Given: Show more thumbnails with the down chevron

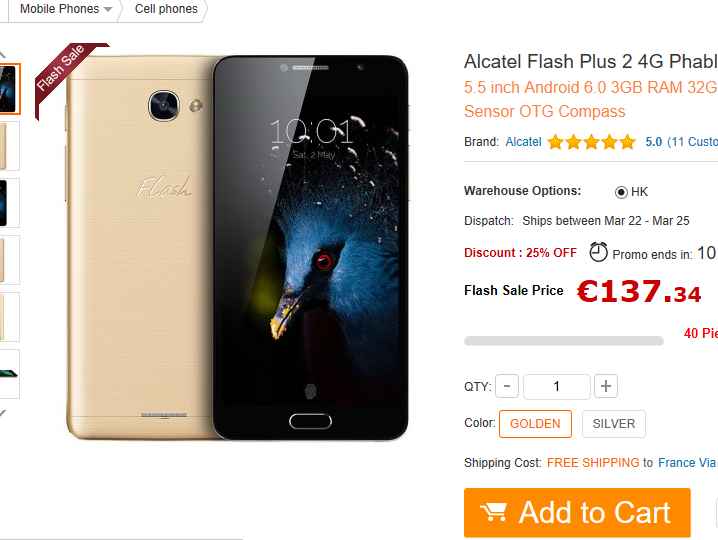Looking at the screenshot, I should [3, 413].
